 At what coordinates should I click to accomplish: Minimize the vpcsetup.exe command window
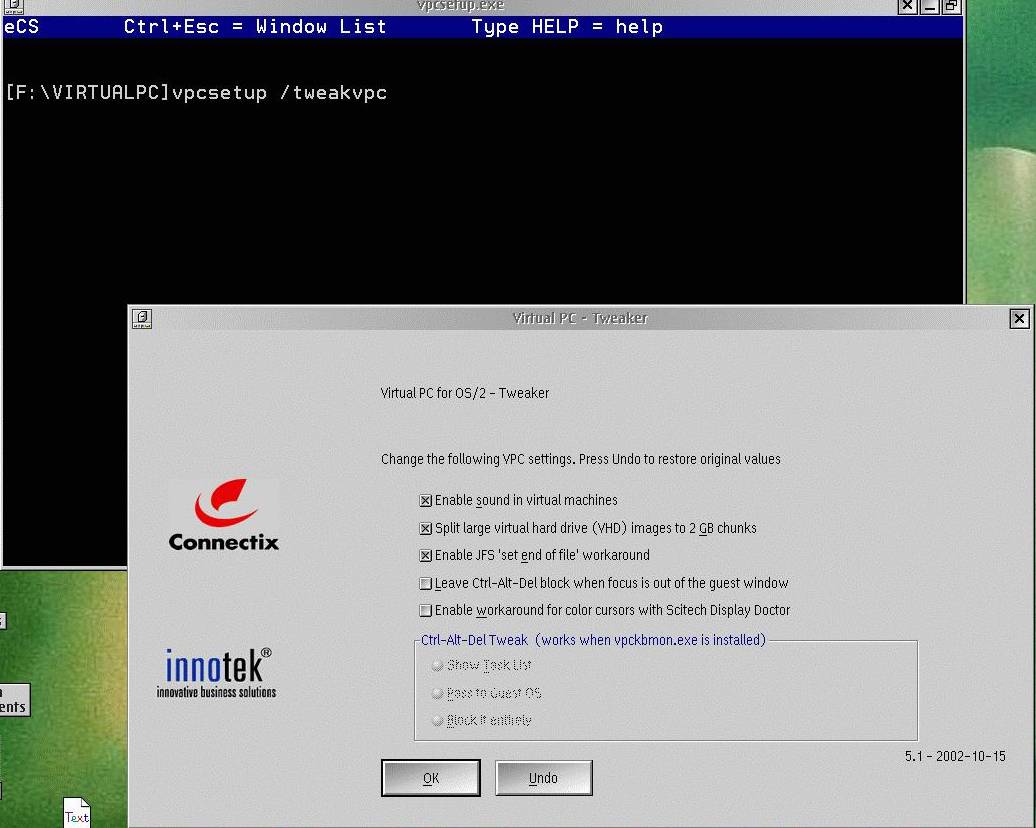(930, 7)
